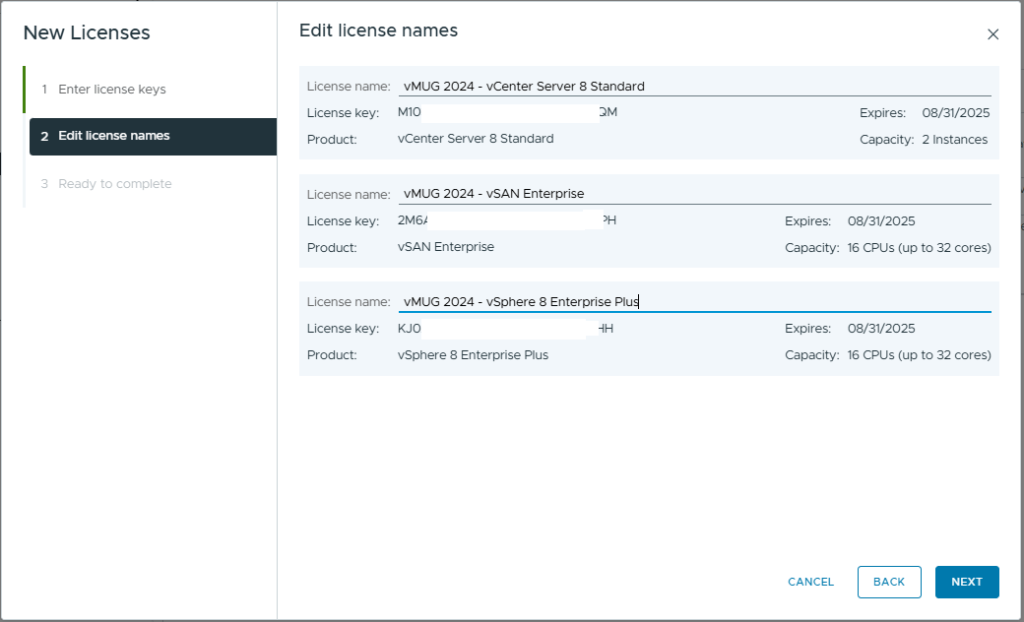Close the New Licenses dialog with X

coord(992,34)
